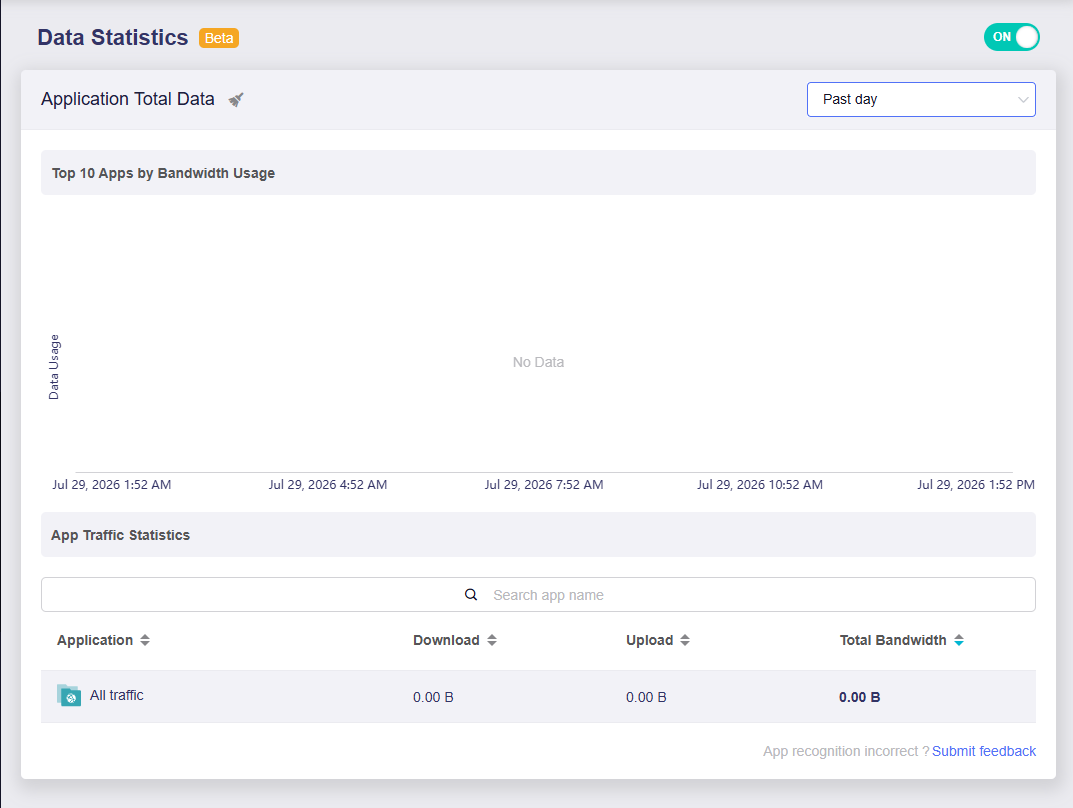This screenshot has height=808, width=1073.
Task: Click the bold 0.00 B total bandwidth value
Action: pos(859,697)
